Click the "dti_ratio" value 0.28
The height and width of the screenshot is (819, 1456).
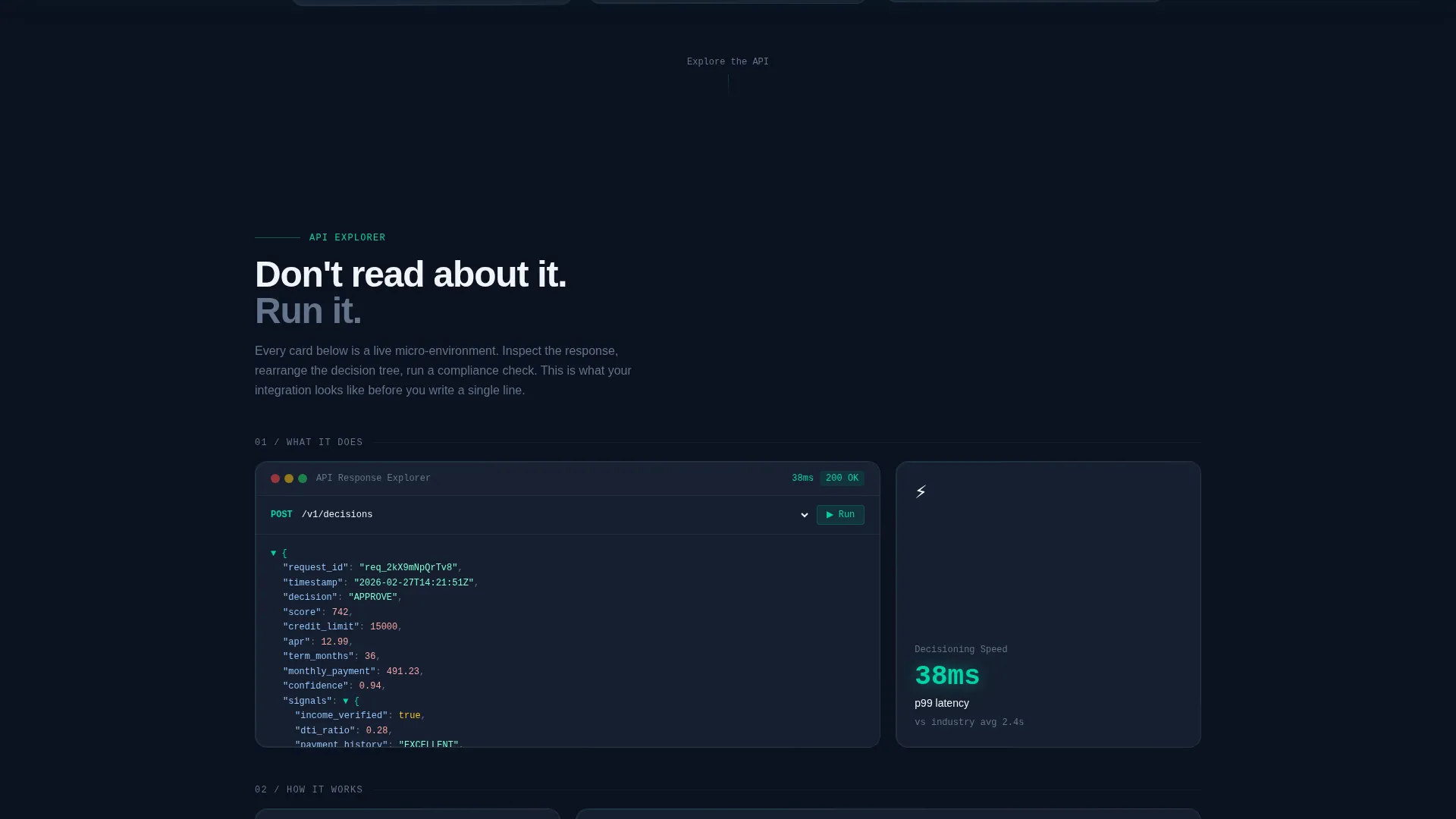(x=377, y=731)
